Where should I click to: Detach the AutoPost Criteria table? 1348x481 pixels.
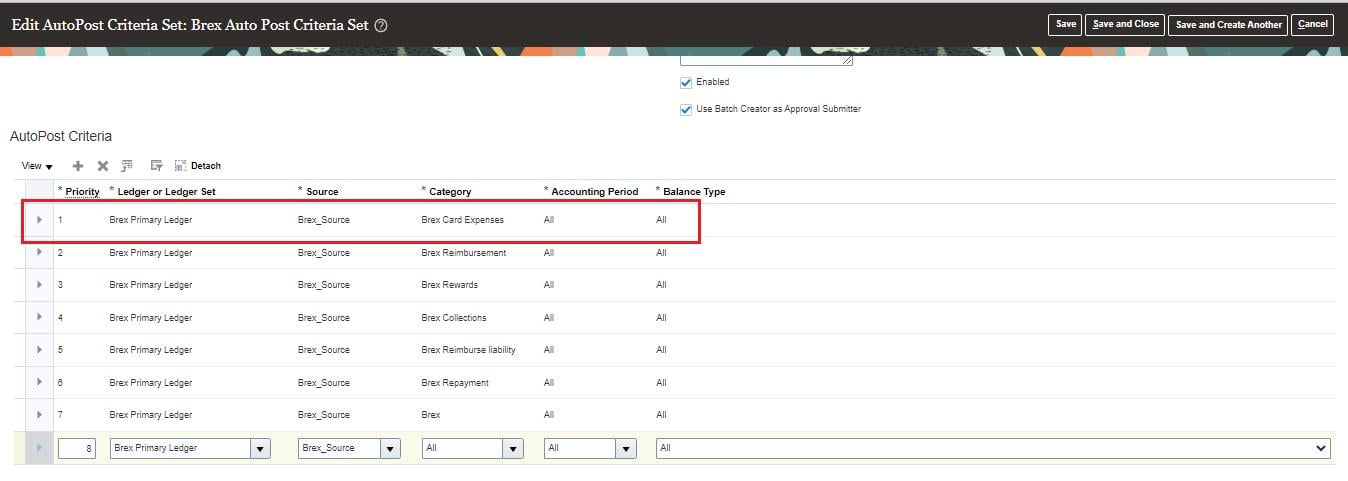click(198, 166)
